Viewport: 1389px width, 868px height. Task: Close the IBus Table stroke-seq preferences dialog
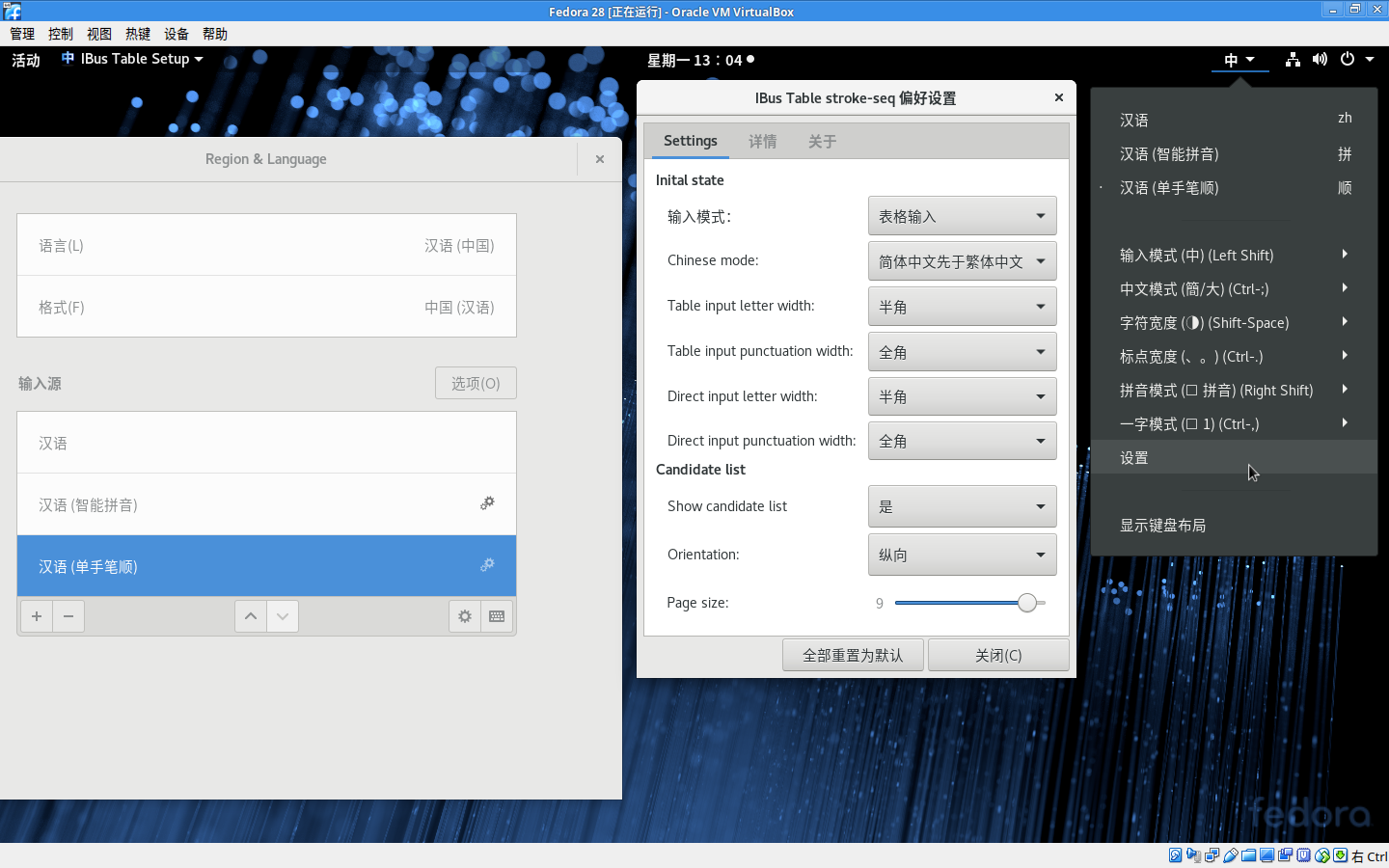coord(1059,97)
